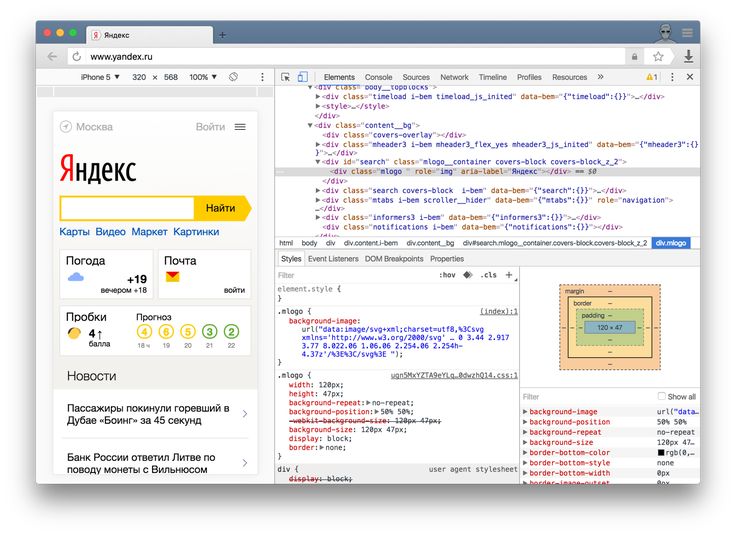Open a new browser tab with plus
The image size is (736, 535).
222,35
